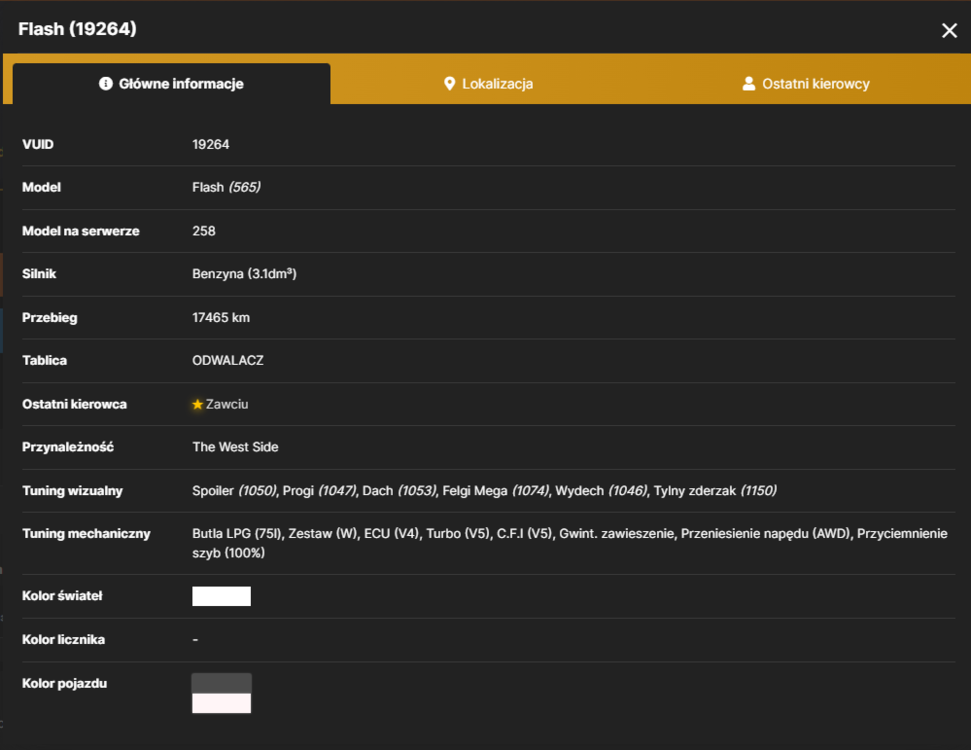971x750 pixels.
Task: Click the person icon beside Ostatni kierowcy
Action: coord(749,84)
